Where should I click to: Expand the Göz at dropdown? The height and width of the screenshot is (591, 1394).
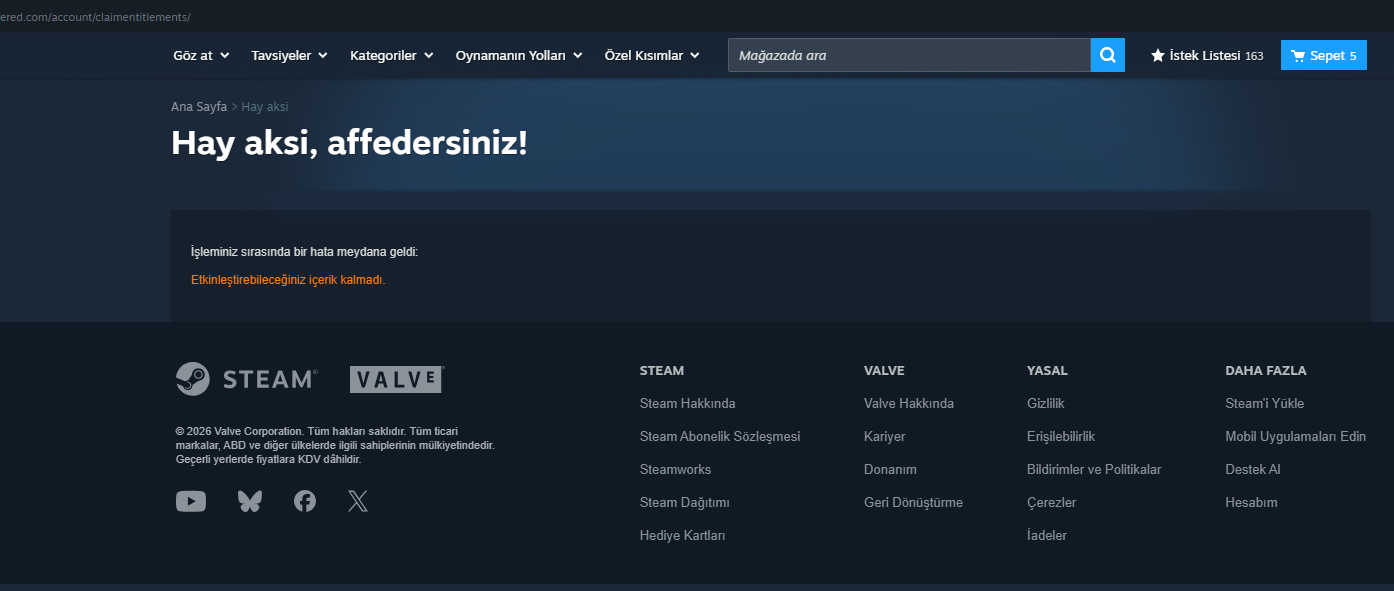[201, 55]
